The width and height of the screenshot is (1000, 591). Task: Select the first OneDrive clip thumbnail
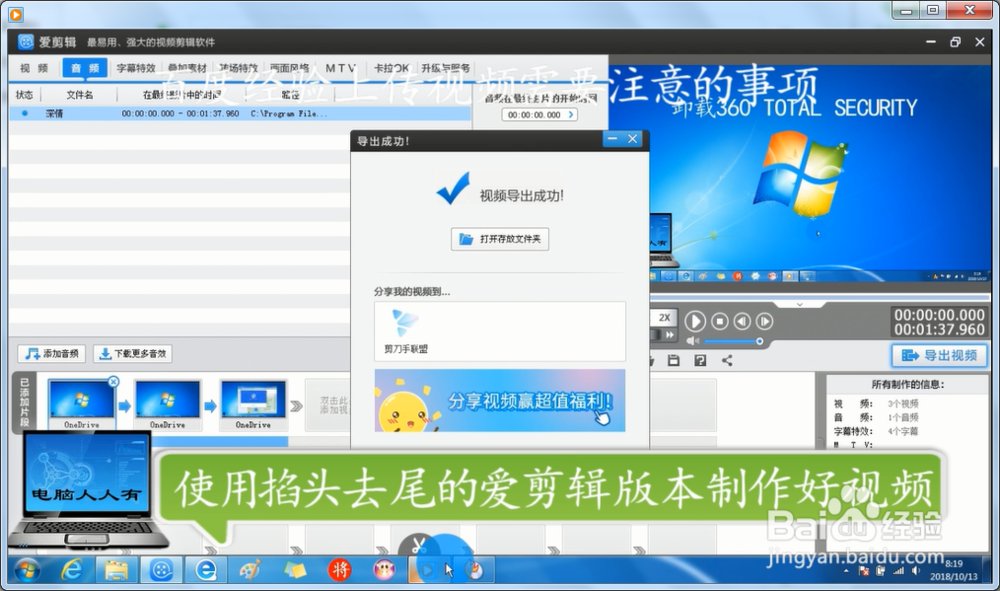point(81,405)
